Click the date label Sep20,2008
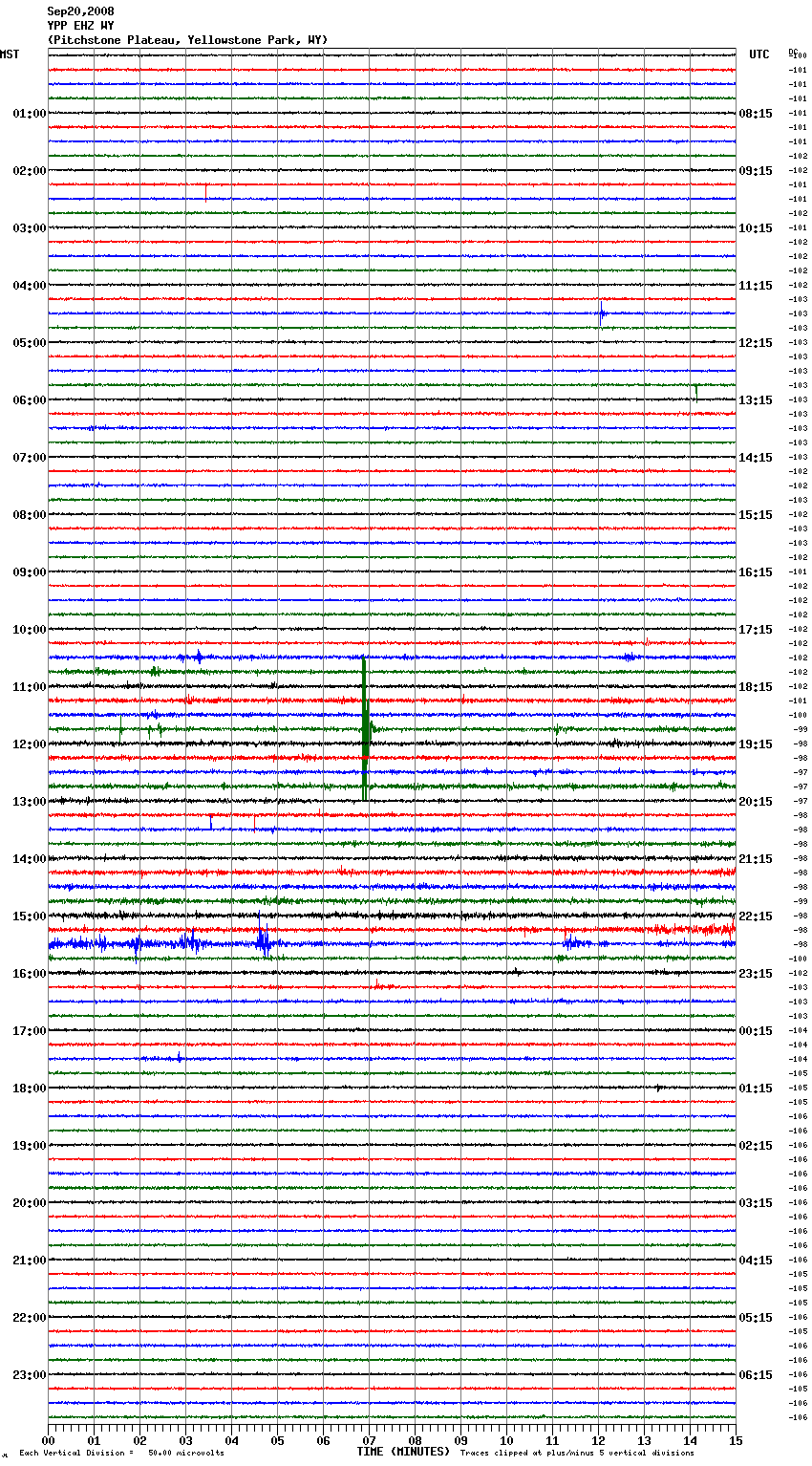The width and height of the screenshot is (812, 1466). coord(80,11)
